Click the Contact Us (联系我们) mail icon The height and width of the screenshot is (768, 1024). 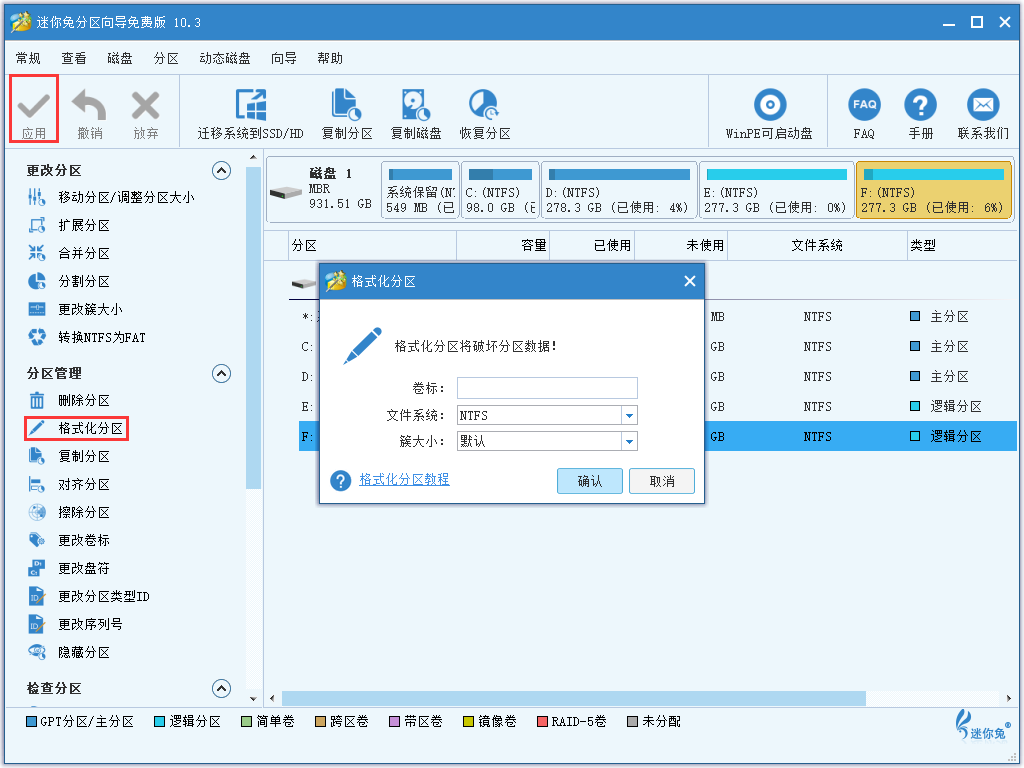click(983, 104)
